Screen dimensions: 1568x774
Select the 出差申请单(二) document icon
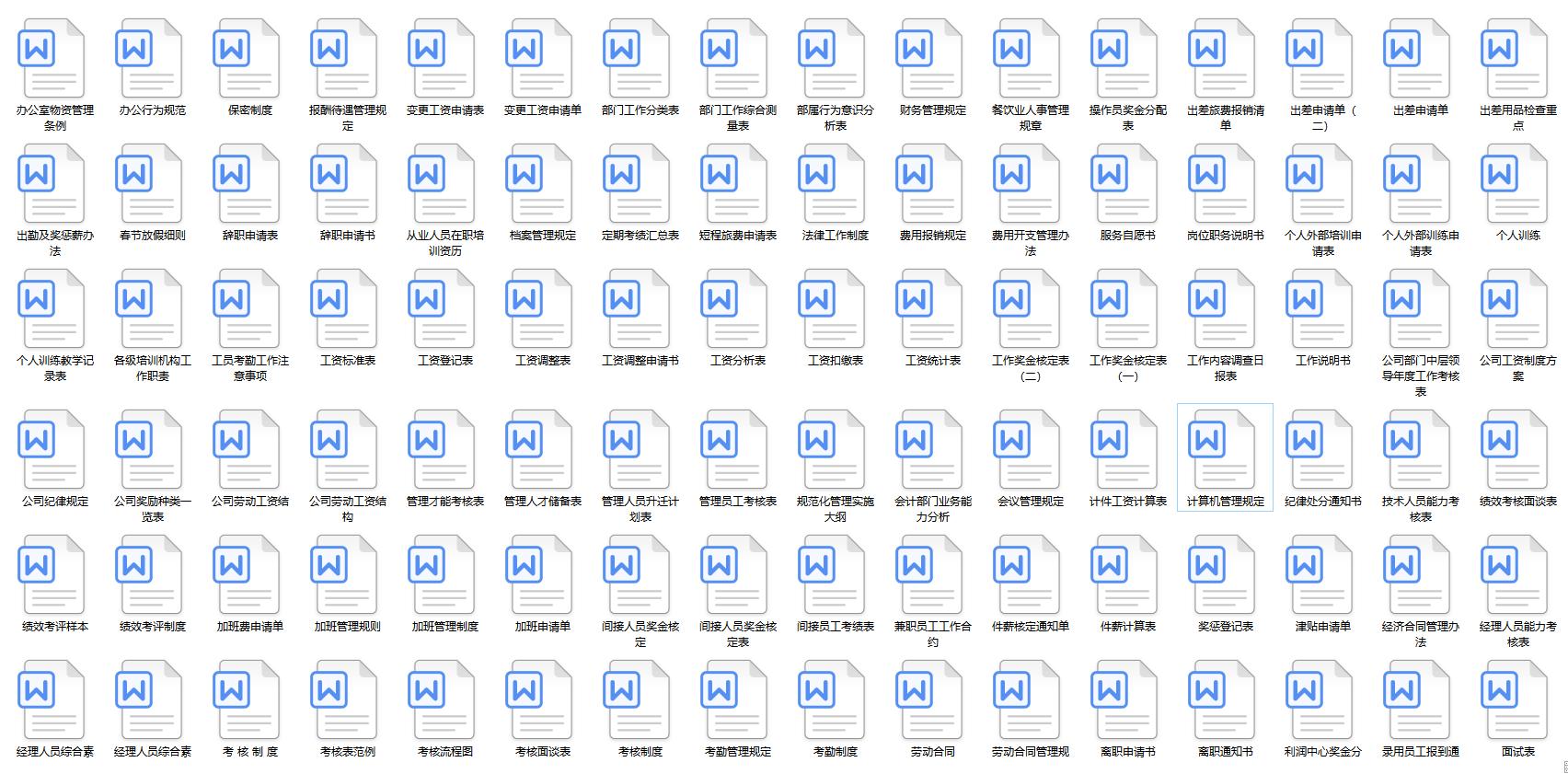click(x=1320, y=58)
